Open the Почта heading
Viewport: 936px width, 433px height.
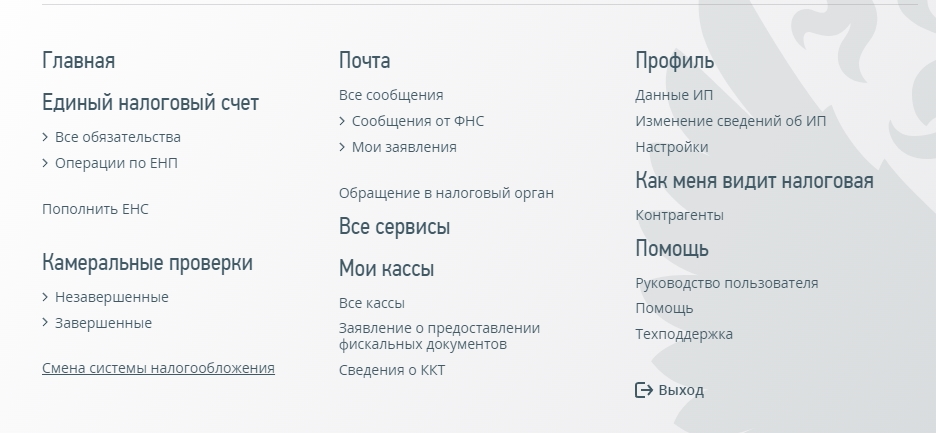[x=365, y=61]
